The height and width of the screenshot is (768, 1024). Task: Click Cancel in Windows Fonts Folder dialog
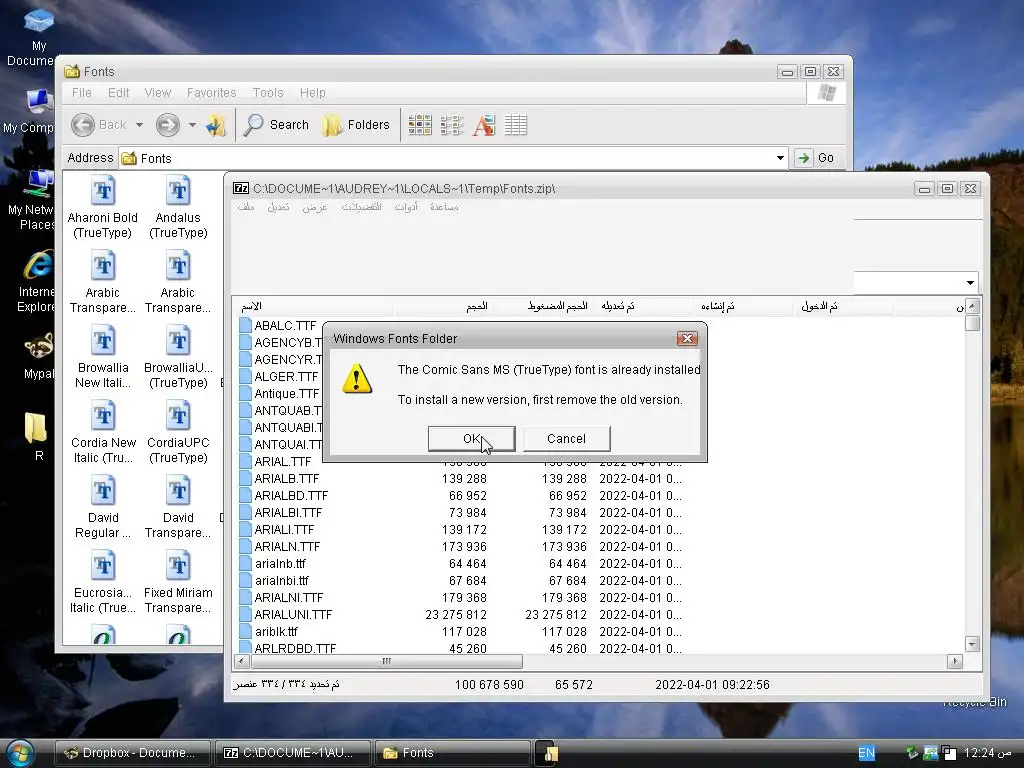[566, 439]
